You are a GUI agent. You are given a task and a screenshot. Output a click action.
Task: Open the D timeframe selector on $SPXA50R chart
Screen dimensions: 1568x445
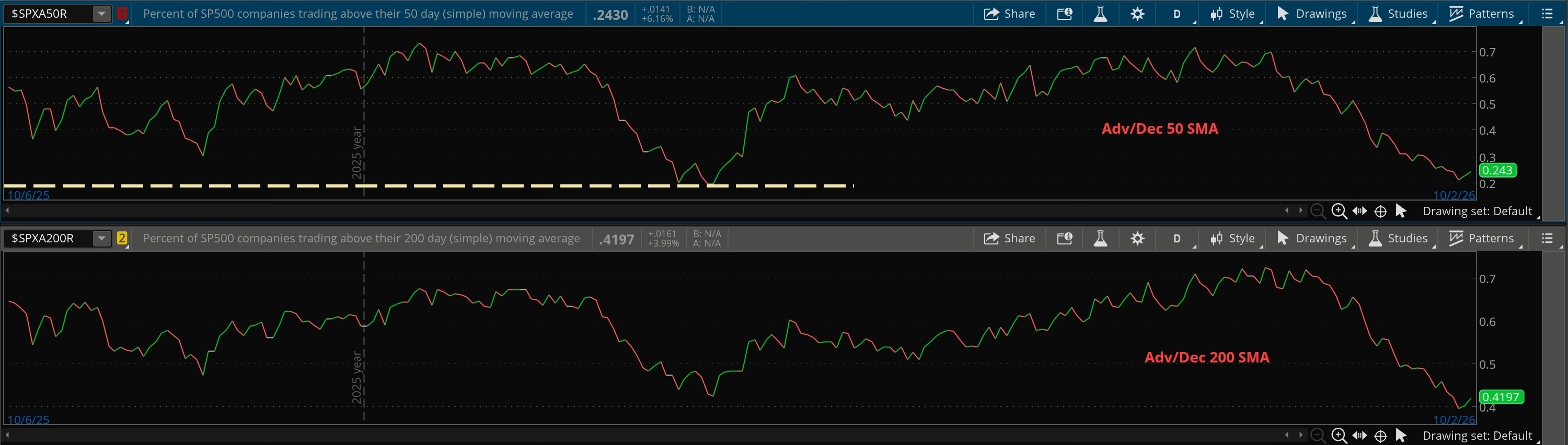click(1177, 14)
